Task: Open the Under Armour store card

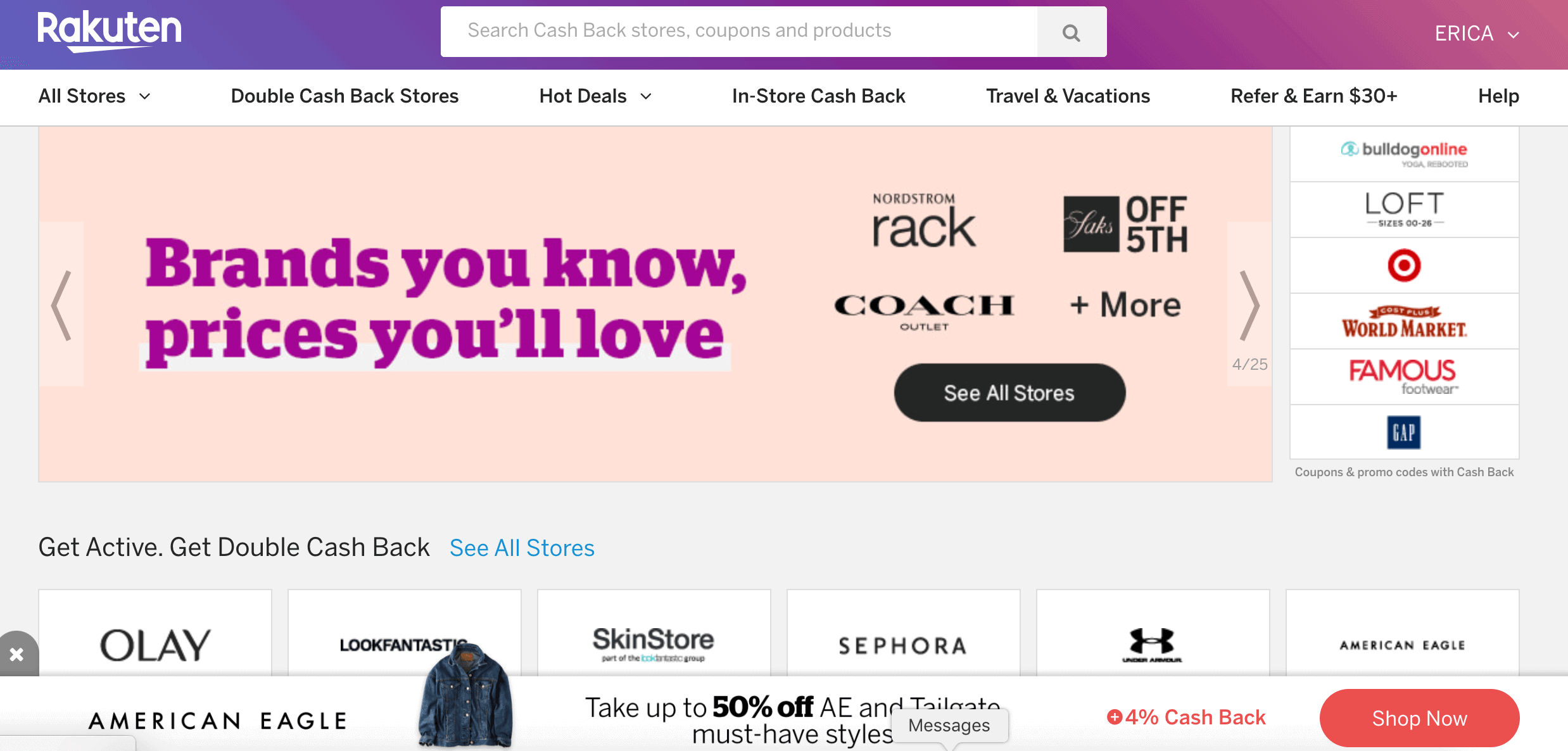Action: pyautogui.click(x=1153, y=633)
